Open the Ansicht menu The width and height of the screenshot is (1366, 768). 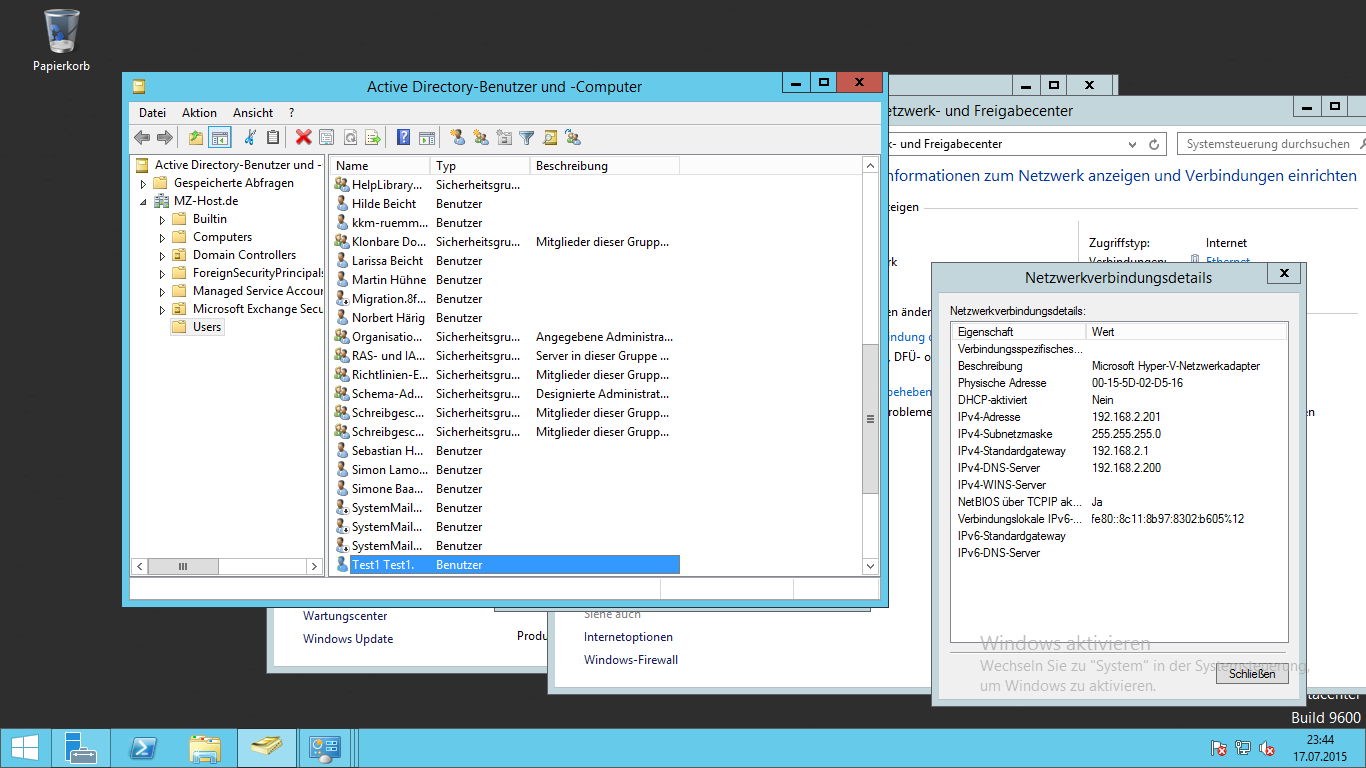[x=253, y=113]
